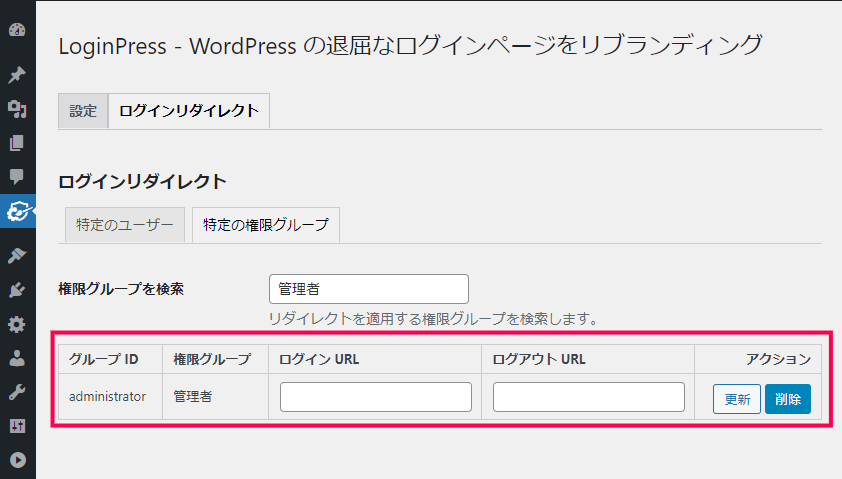Select the ログインリダイレクト tab
Screen dimensions: 842x479
pos(189,111)
